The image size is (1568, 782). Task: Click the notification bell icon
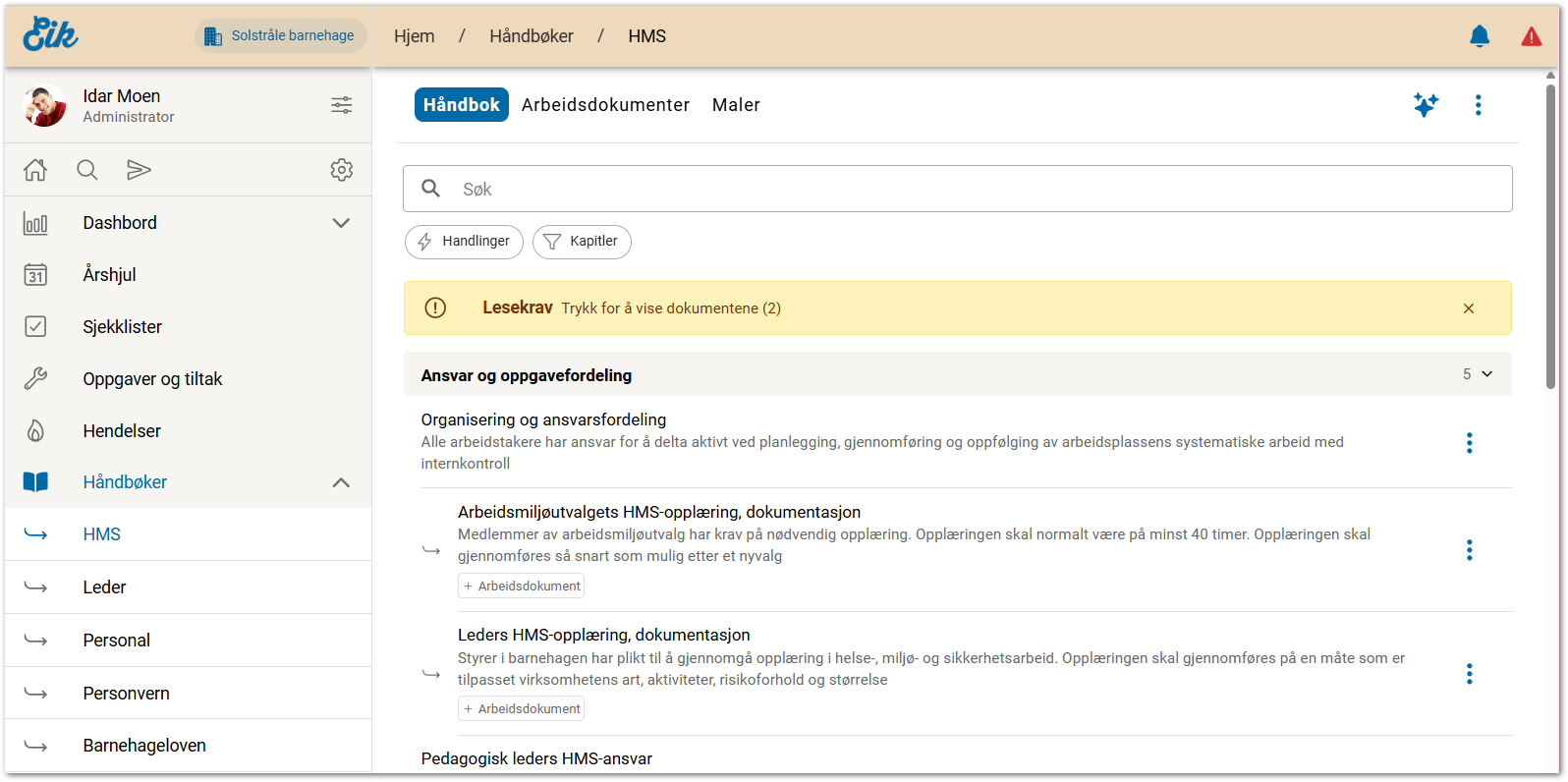point(1479,36)
